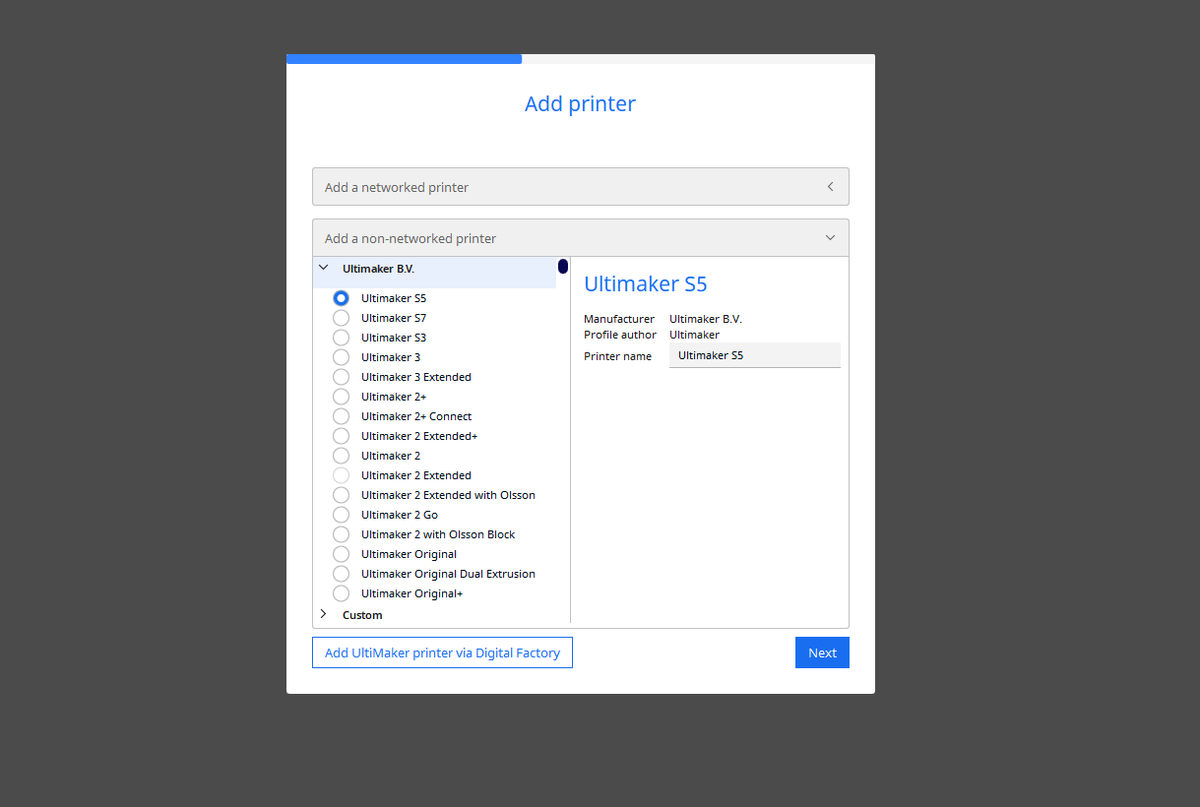Choose the Ultimaker 2 Go printer

coord(341,515)
